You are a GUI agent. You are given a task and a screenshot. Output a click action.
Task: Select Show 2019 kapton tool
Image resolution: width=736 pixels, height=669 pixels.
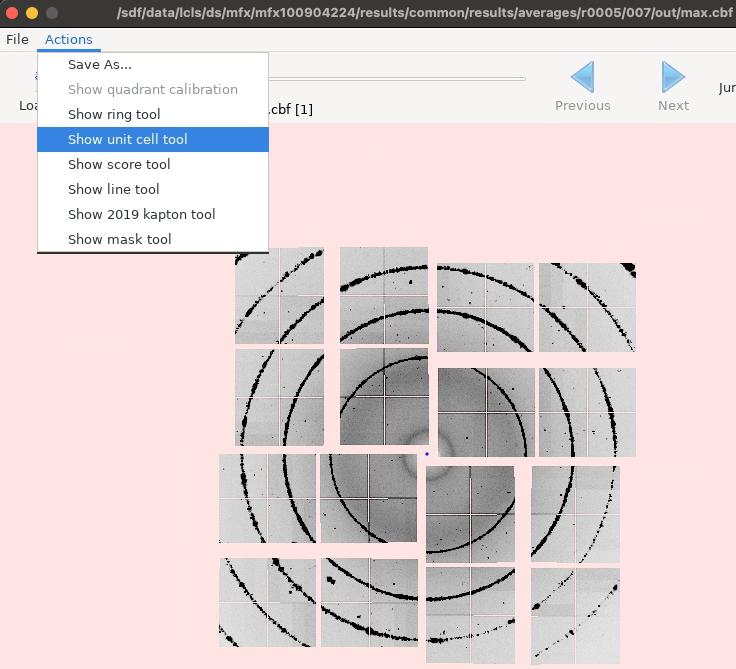153,215
